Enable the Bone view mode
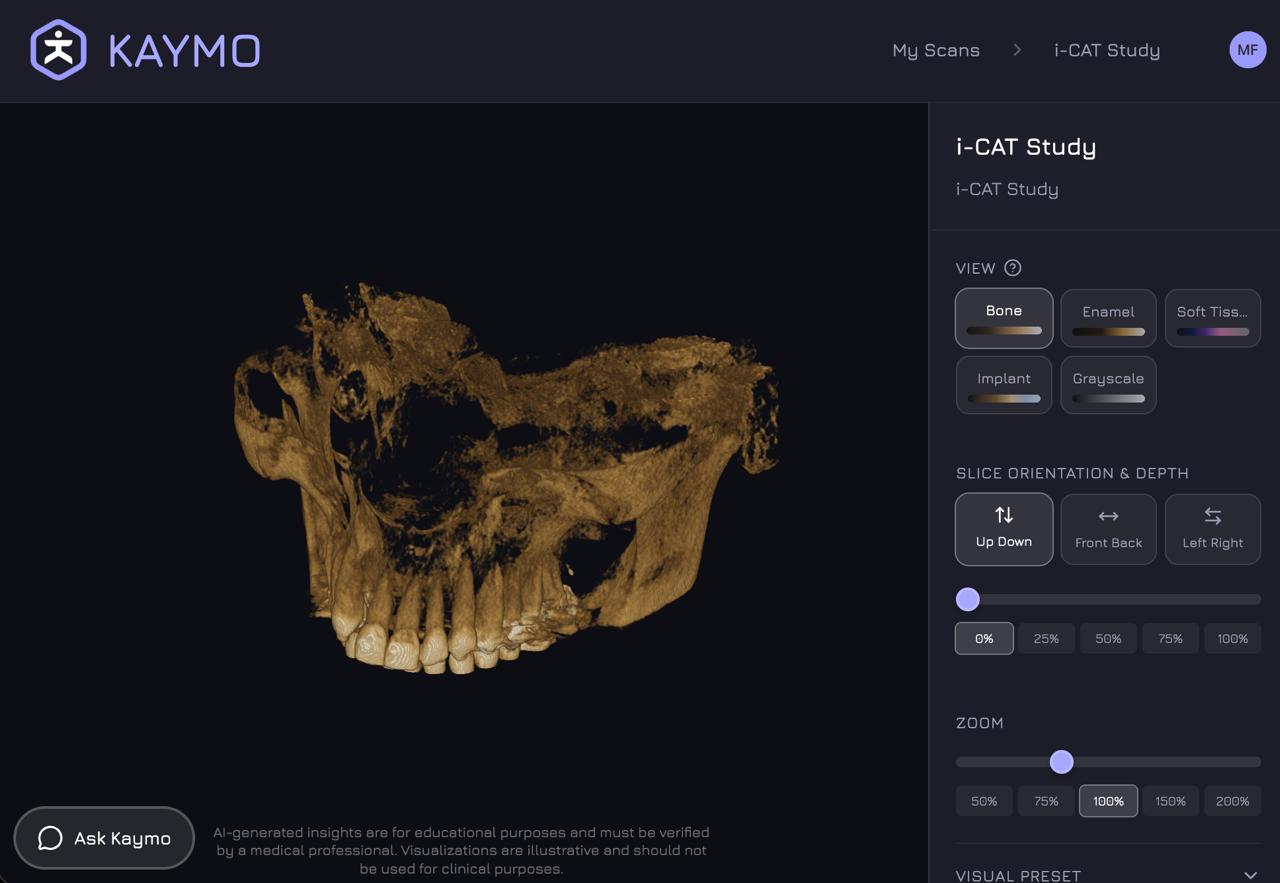This screenshot has width=1280, height=883. (x=1003, y=316)
